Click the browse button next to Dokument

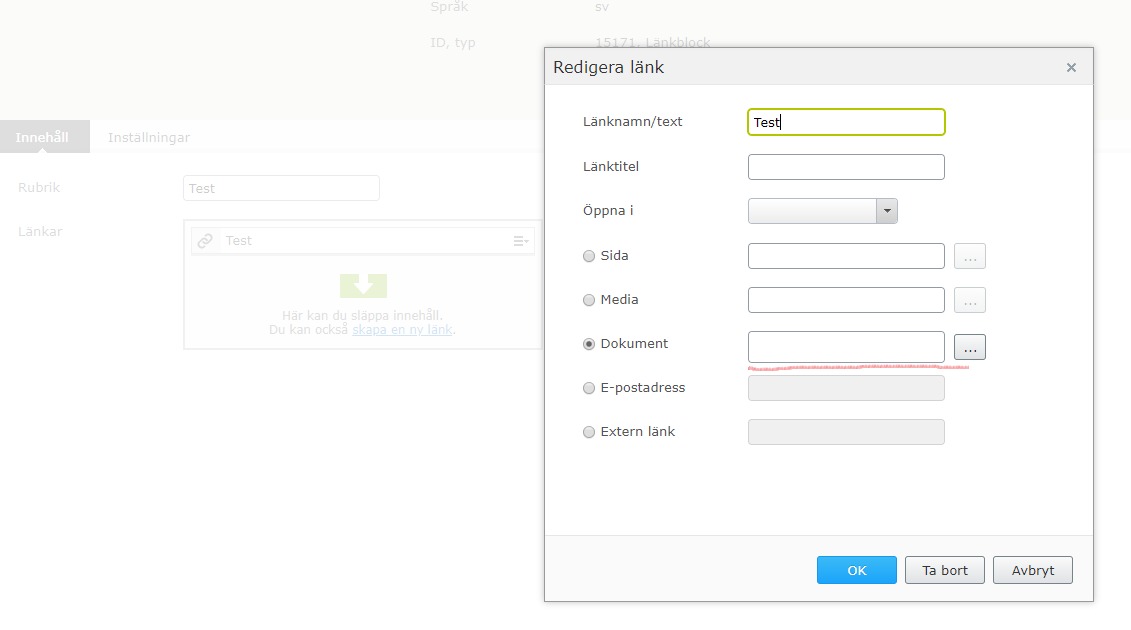coord(970,348)
